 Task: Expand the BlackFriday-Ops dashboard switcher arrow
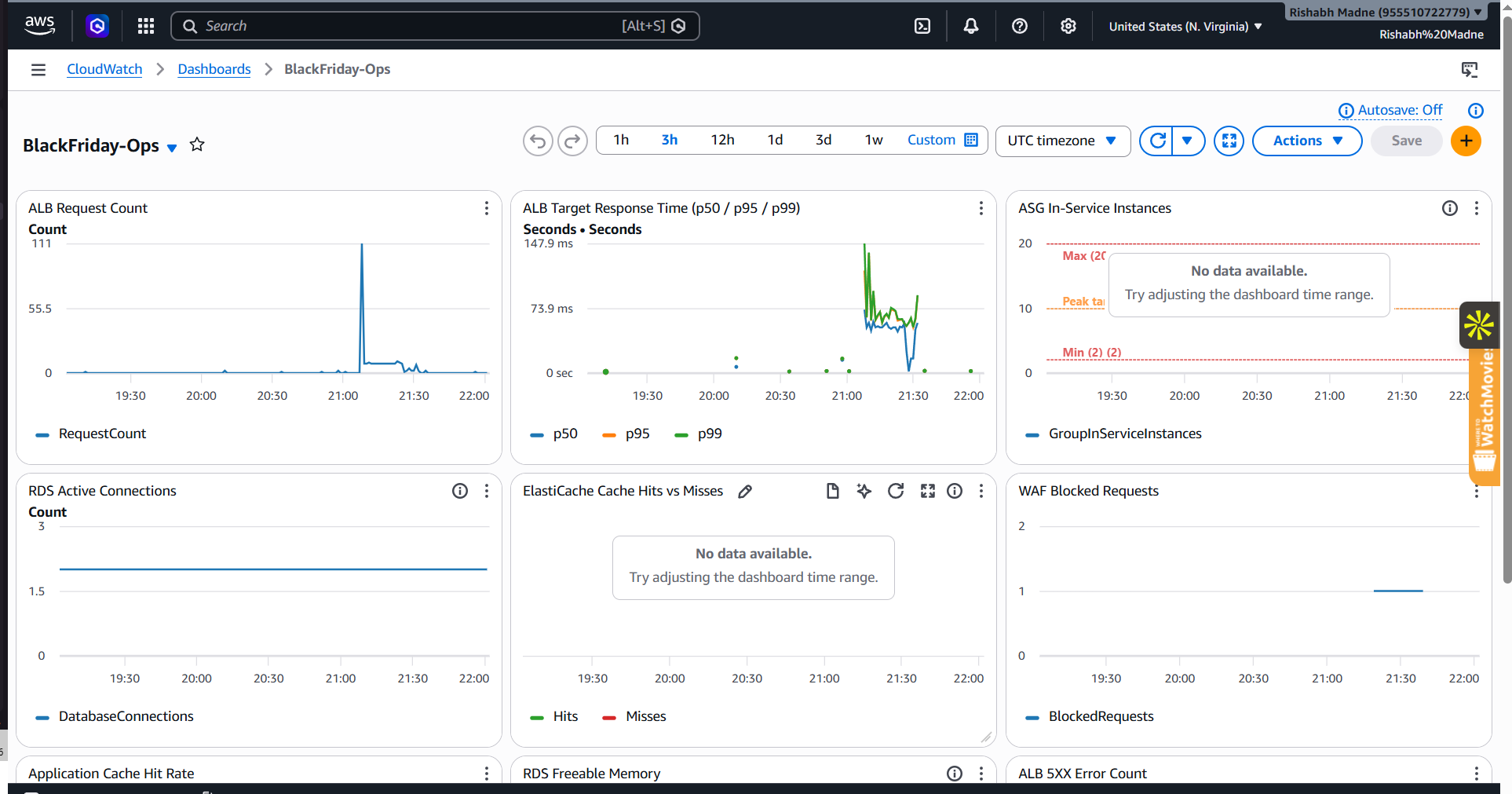(x=172, y=148)
